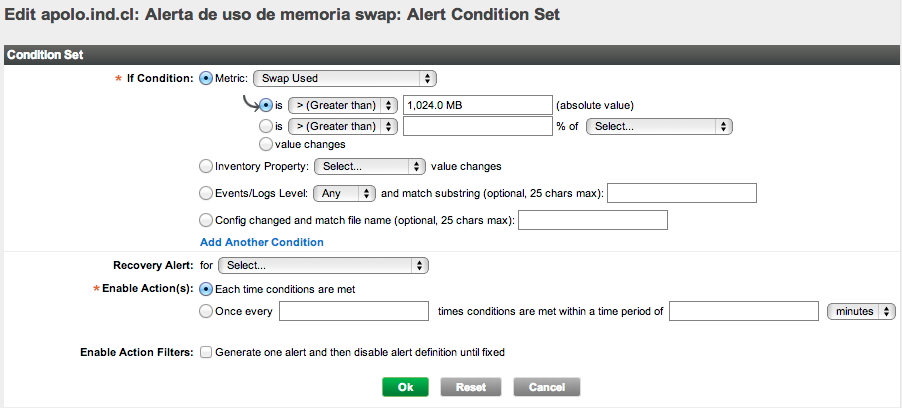Enable 'Once every' action radio option
The height and width of the screenshot is (408, 902).
[207, 311]
